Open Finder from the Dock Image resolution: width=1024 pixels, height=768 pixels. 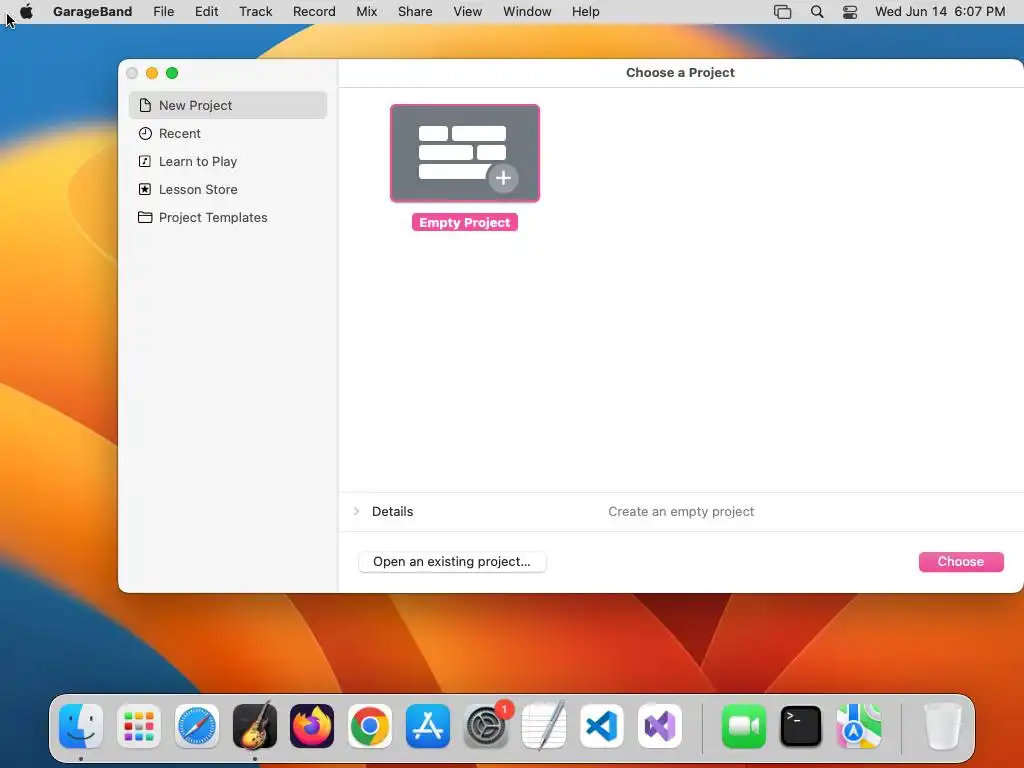81,726
